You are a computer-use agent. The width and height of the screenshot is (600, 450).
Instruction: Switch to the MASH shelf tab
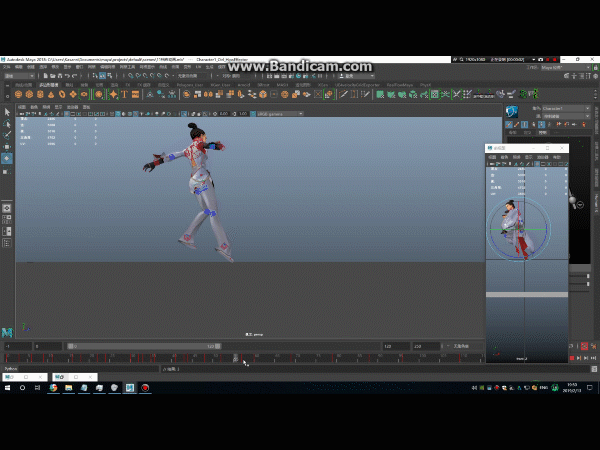click(282, 85)
